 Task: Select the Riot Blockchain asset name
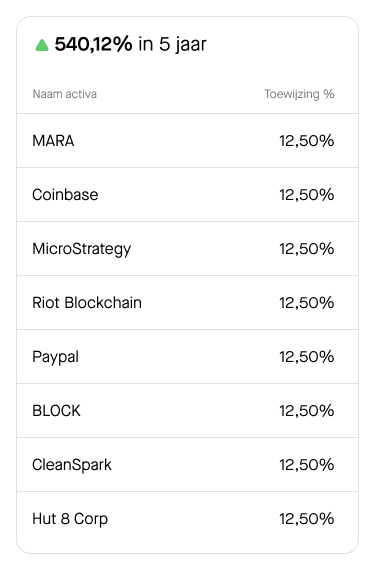87,303
